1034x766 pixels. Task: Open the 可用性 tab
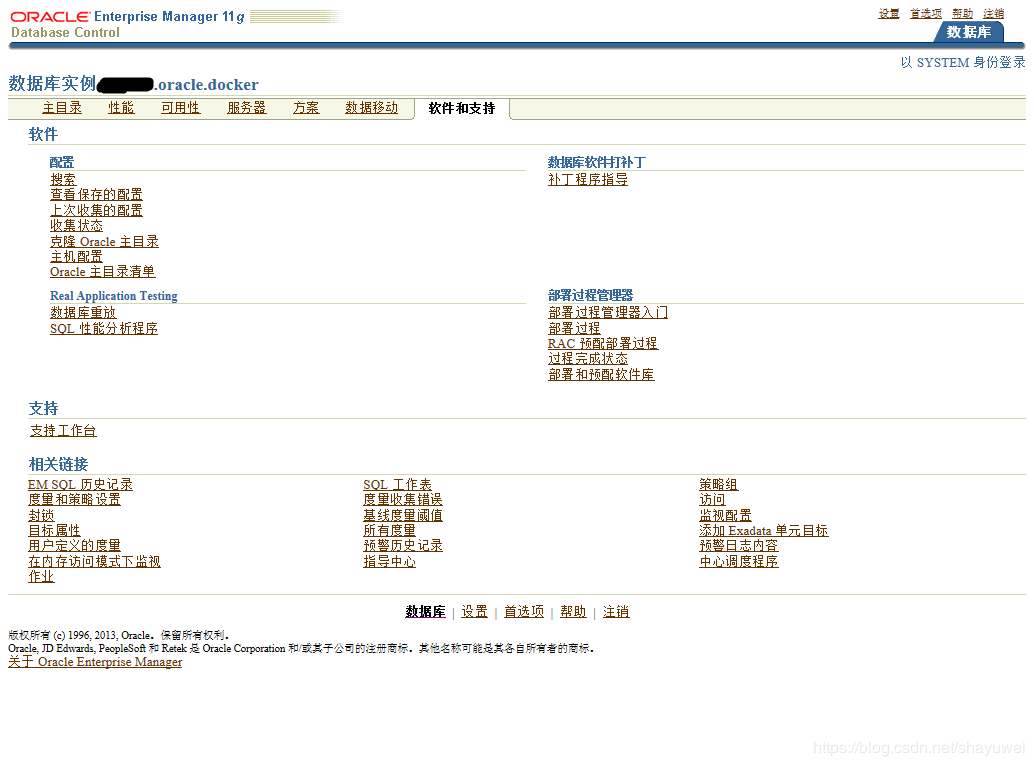coord(181,107)
